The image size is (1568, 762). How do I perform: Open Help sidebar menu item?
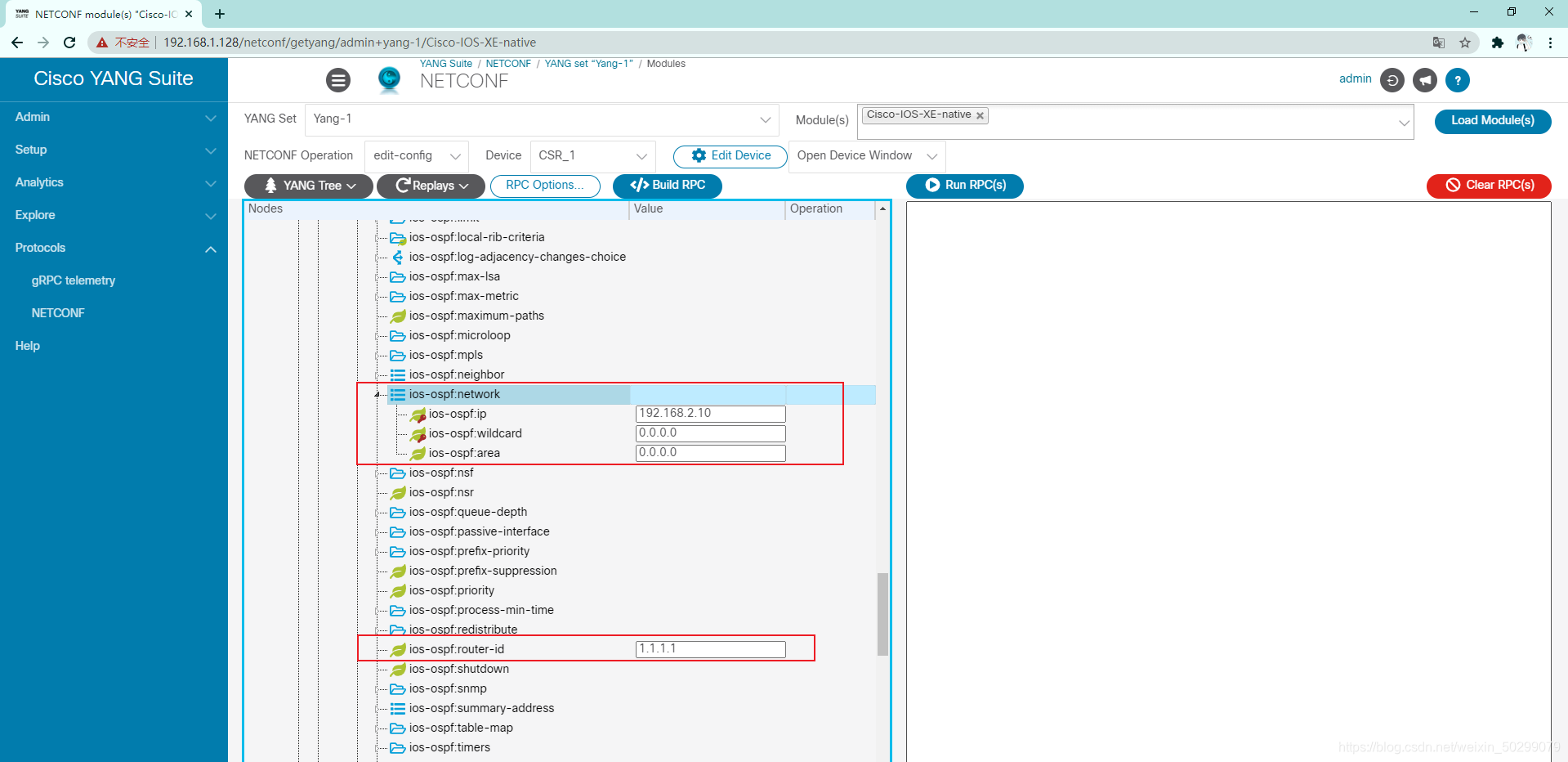(x=28, y=346)
